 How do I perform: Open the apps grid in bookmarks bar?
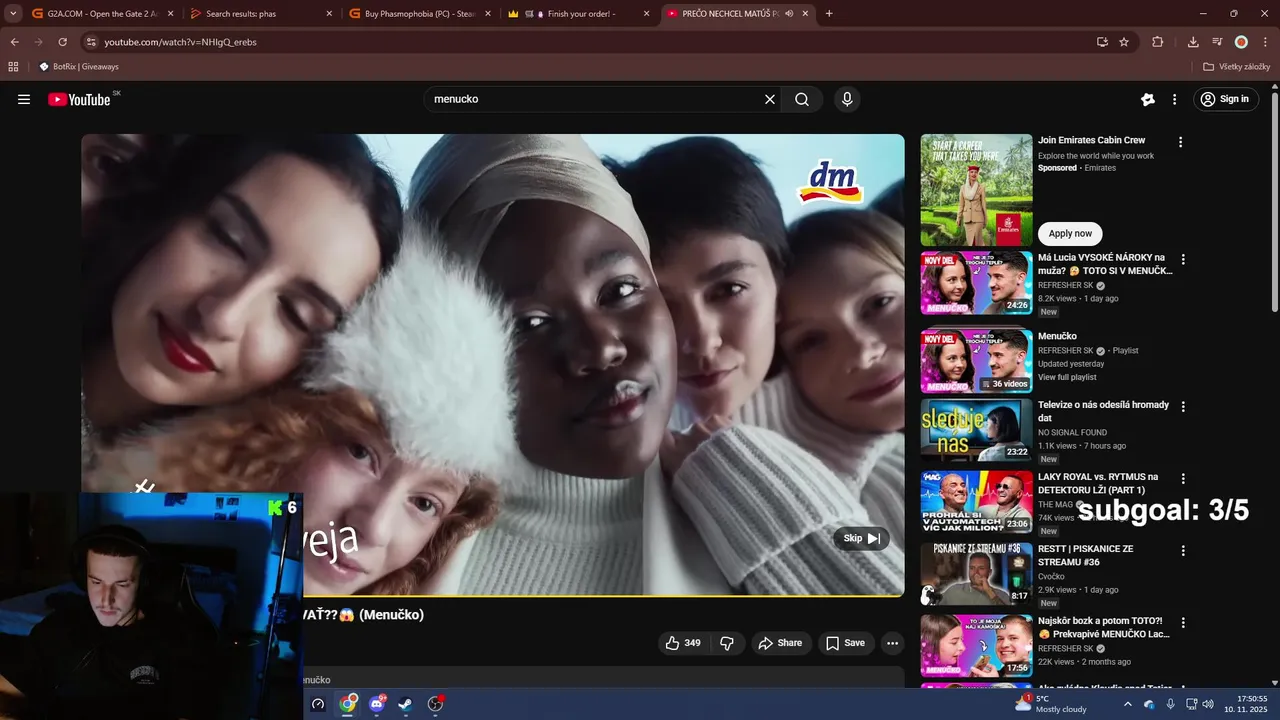click(x=13, y=67)
